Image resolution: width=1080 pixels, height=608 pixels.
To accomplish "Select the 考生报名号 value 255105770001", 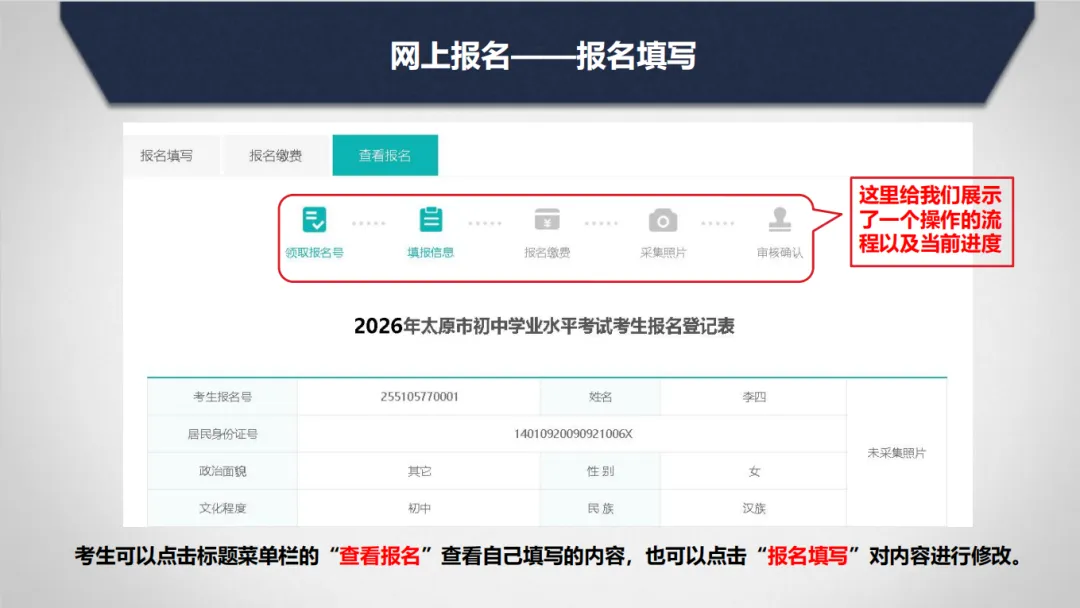I will click(418, 396).
